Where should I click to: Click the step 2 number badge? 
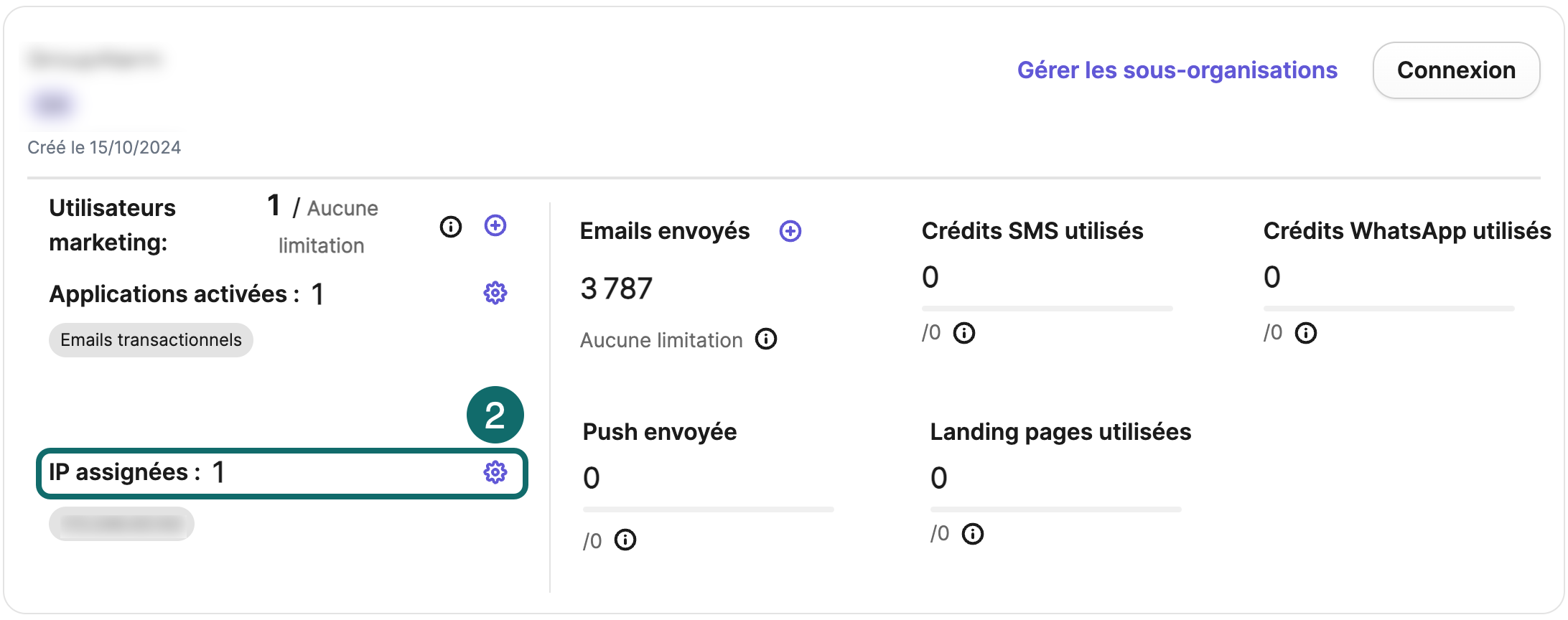495,415
